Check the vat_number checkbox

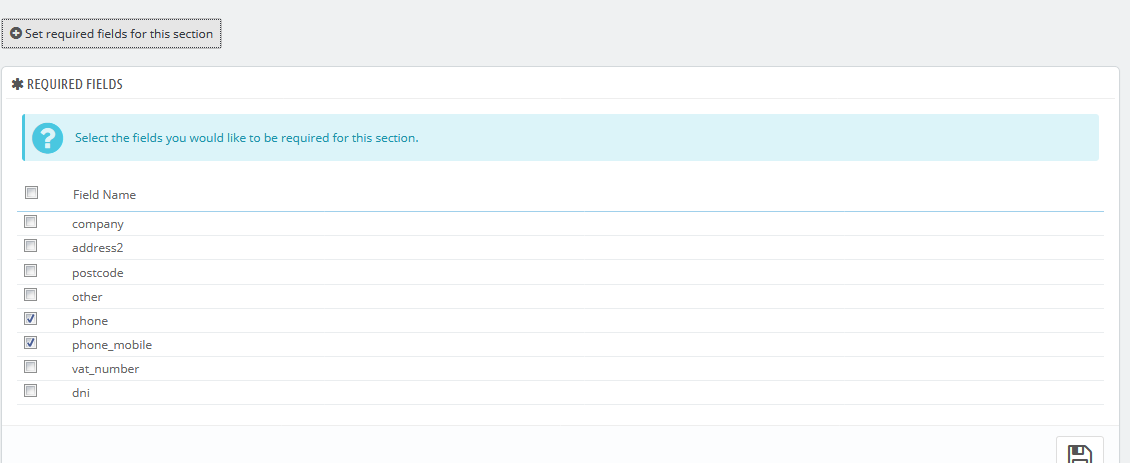click(30, 367)
